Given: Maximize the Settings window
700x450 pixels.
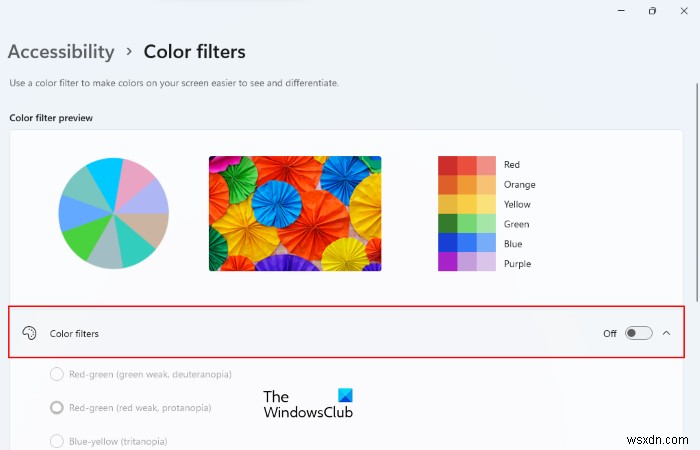Looking at the screenshot, I should pos(652,11).
